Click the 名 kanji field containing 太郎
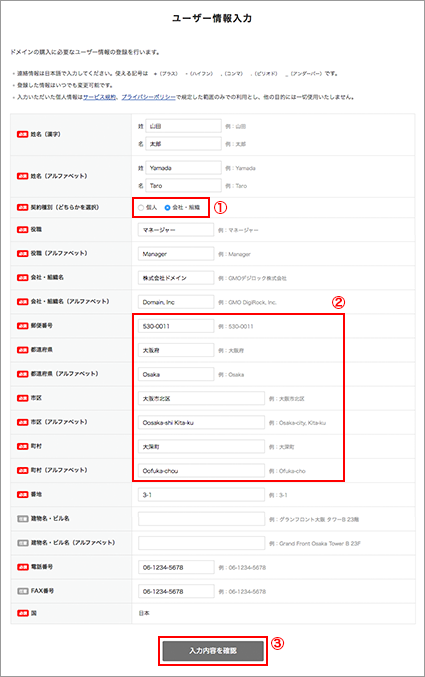Screen dimensions: 425x677 184,144
